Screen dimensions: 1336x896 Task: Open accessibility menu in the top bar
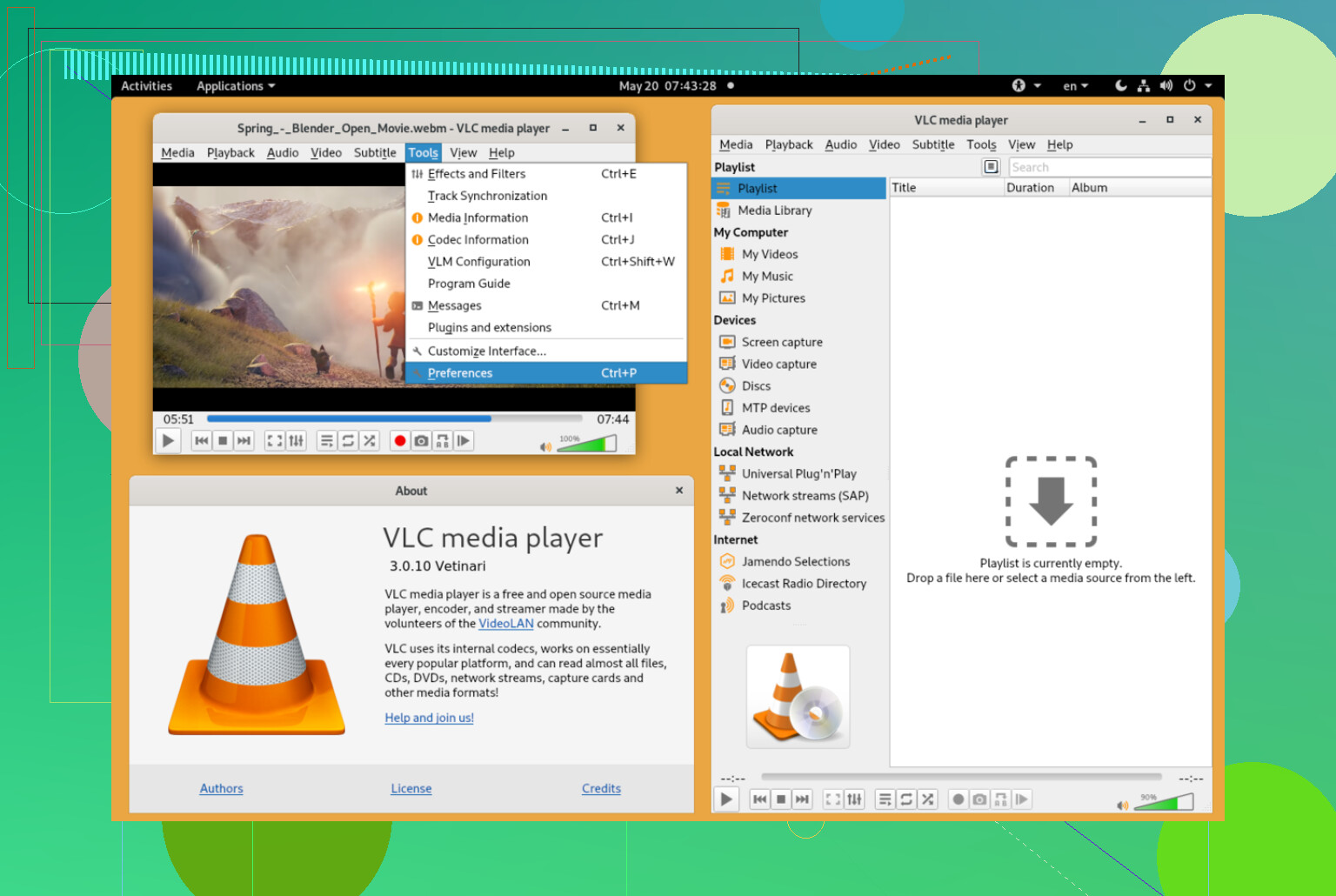tap(1025, 85)
